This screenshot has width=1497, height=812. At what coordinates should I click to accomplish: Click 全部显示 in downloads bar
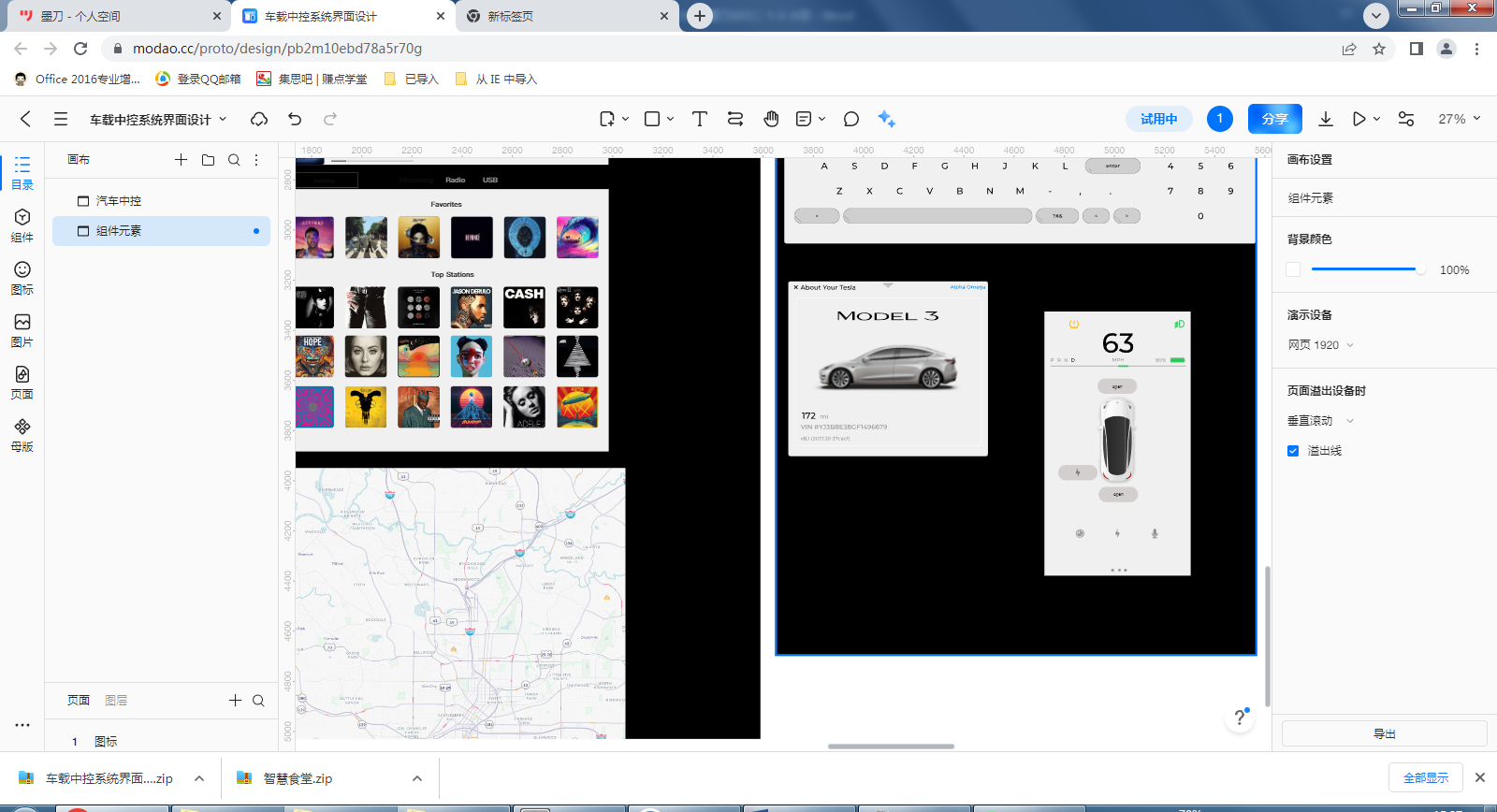coord(1425,778)
